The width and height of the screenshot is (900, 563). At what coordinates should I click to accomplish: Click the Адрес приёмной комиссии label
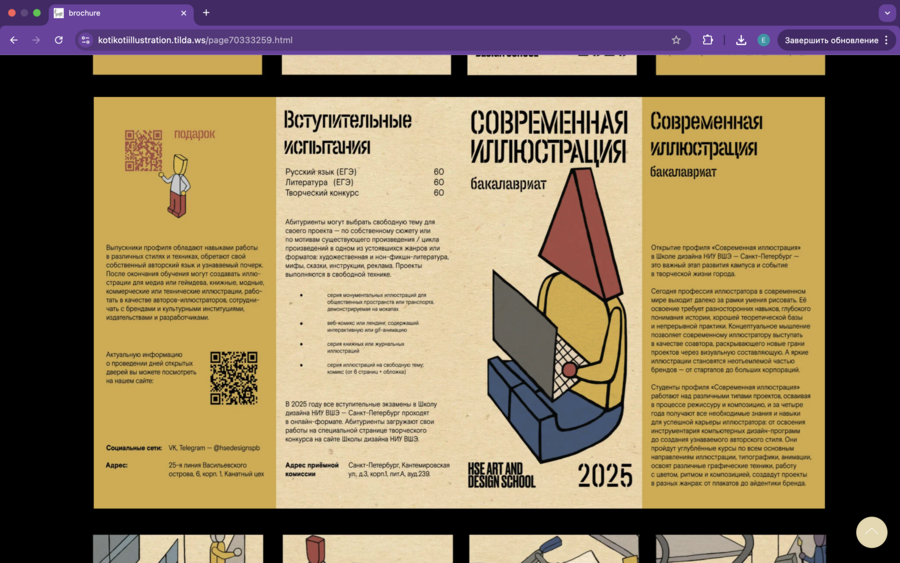click(x=312, y=469)
